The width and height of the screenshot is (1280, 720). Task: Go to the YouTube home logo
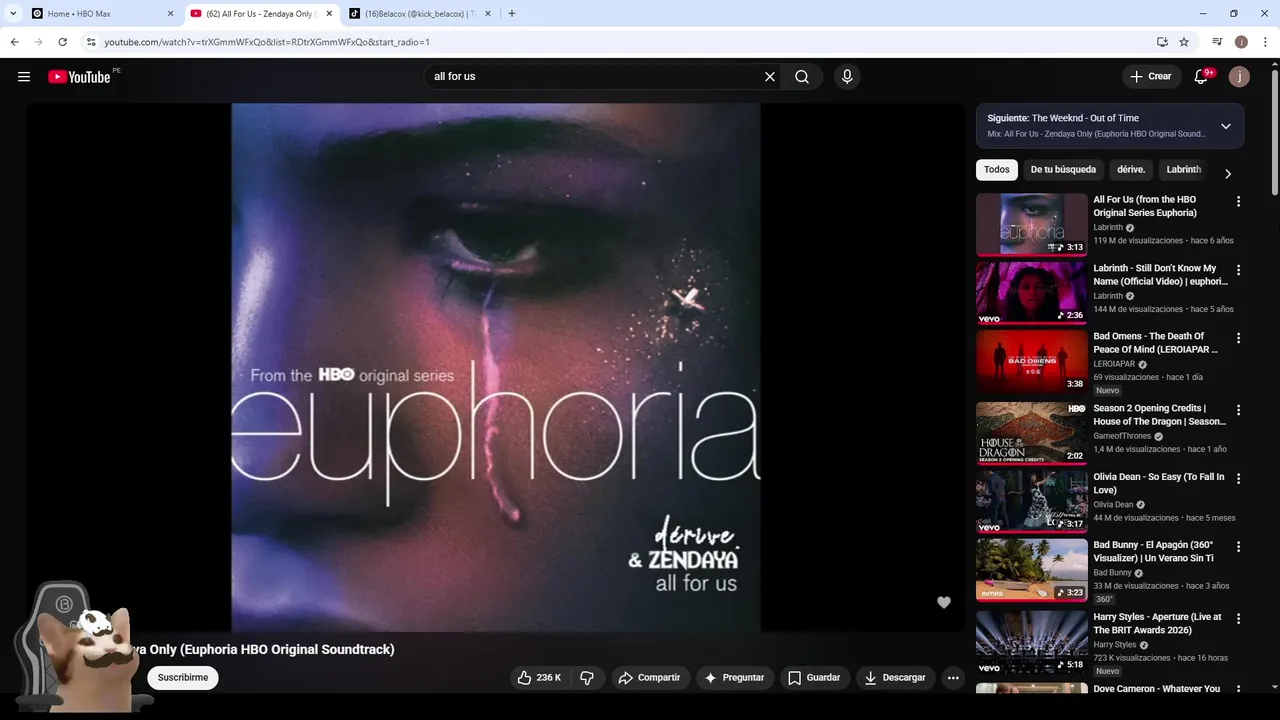tap(79, 77)
